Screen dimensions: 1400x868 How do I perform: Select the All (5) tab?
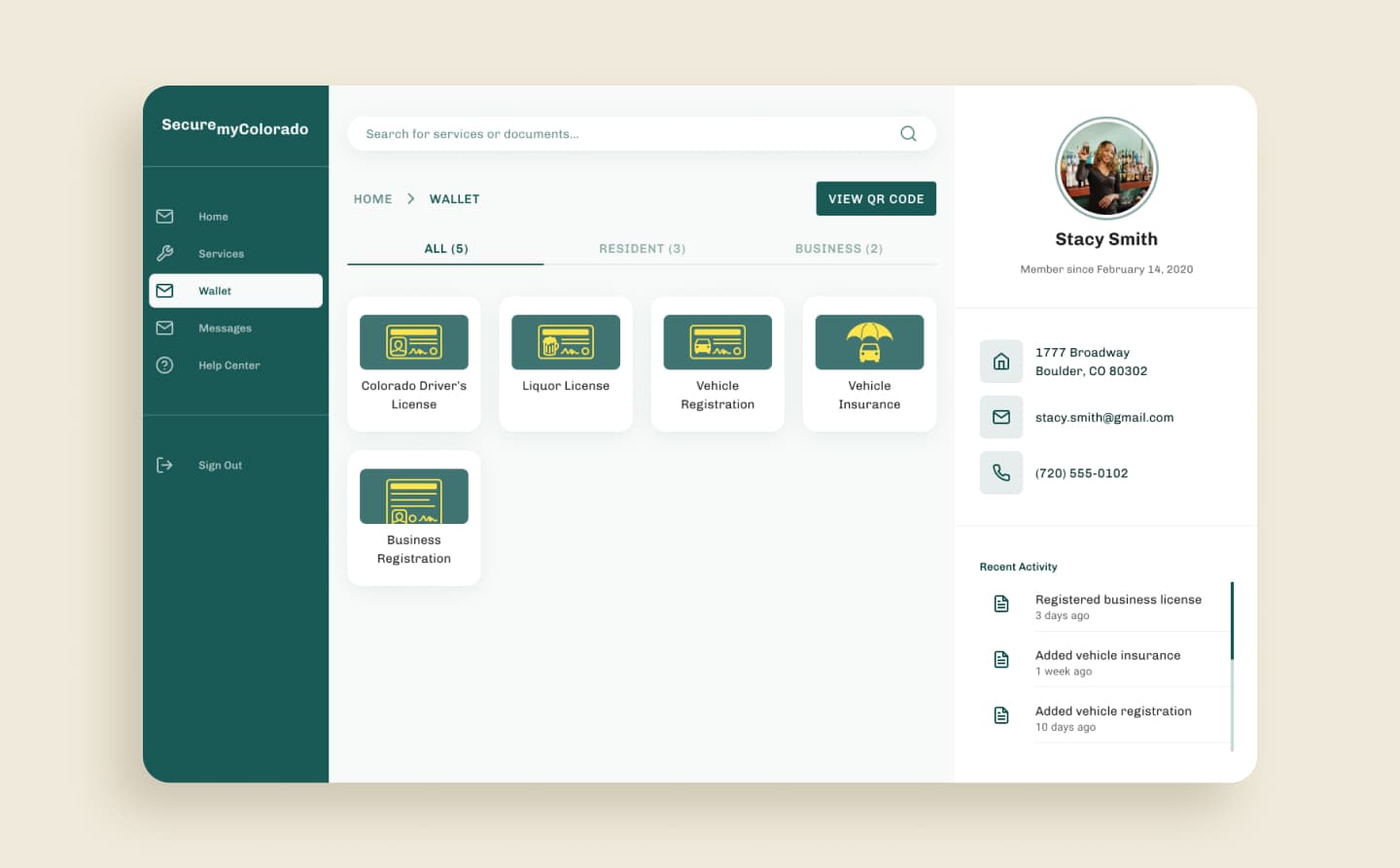[445, 249]
